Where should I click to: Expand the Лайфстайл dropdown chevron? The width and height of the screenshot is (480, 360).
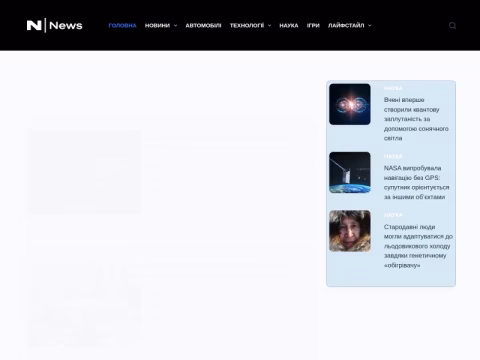click(x=369, y=26)
